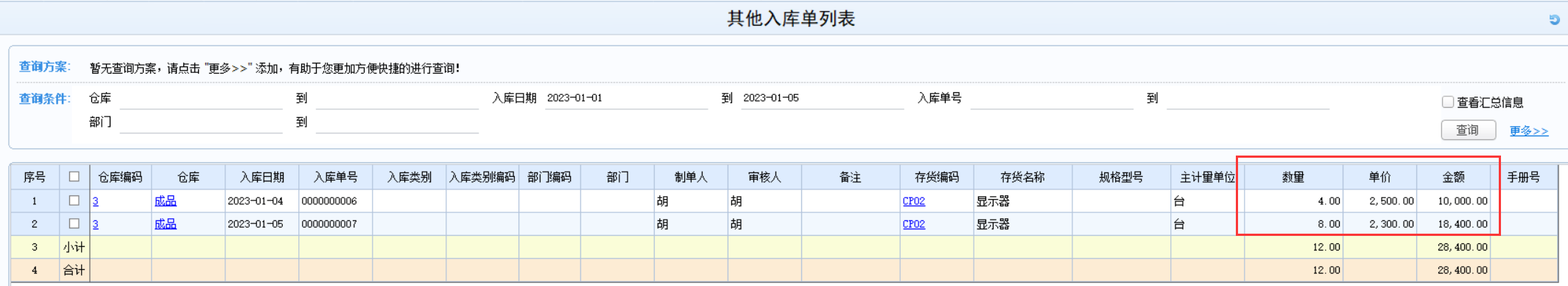Click the 备注 column header
Viewport: 1568px width, 286px height.
pos(851,177)
